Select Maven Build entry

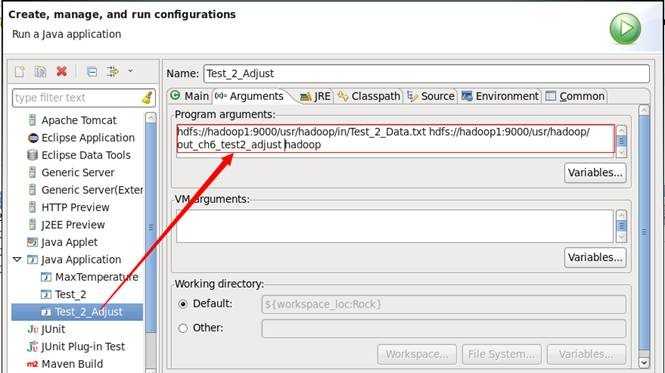click(72, 364)
